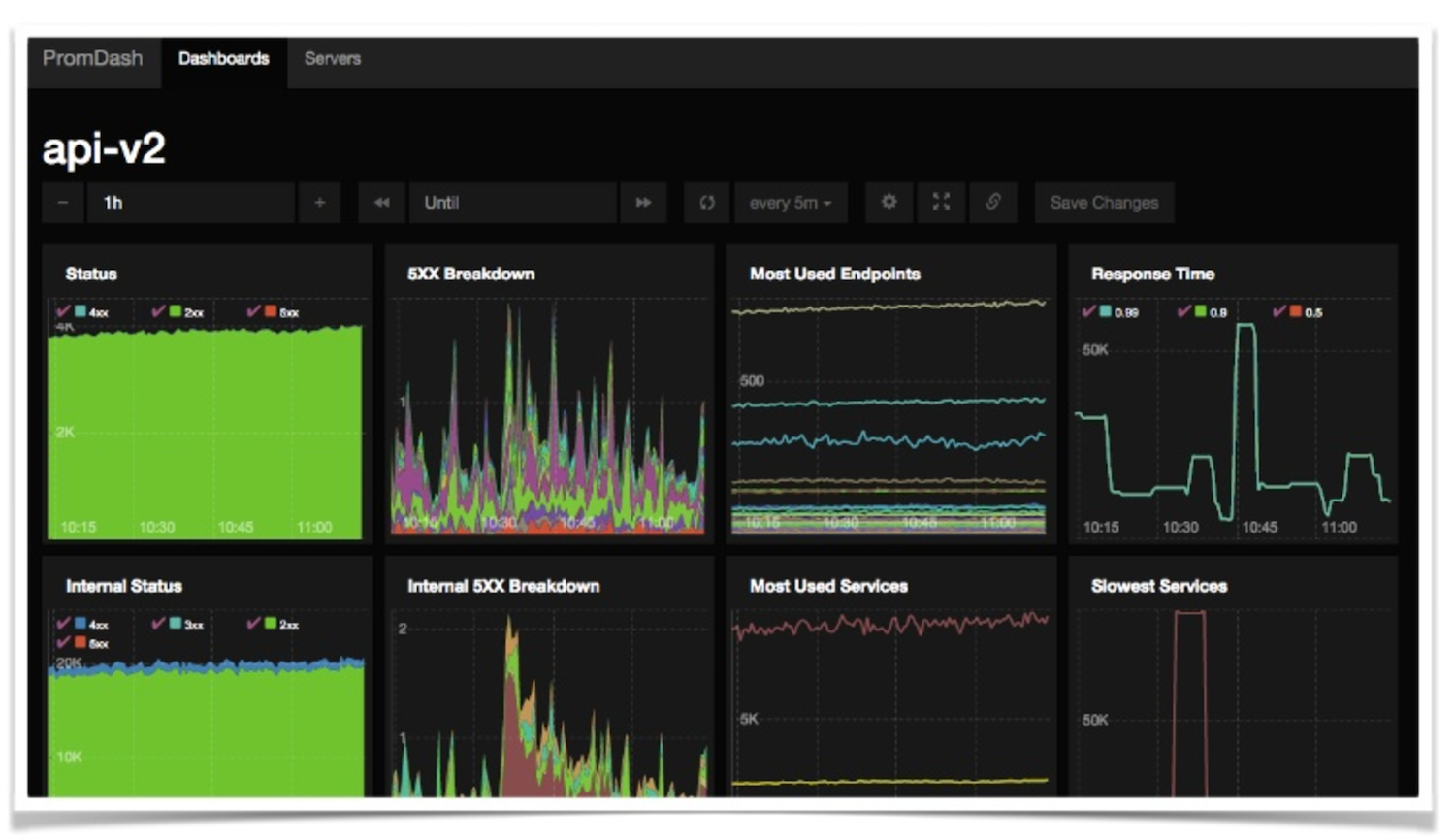Image resolution: width=1455 pixels, height=840 pixels.
Task: Click the orange 0.5 swatch in Response Time
Action: (x=1296, y=311)
